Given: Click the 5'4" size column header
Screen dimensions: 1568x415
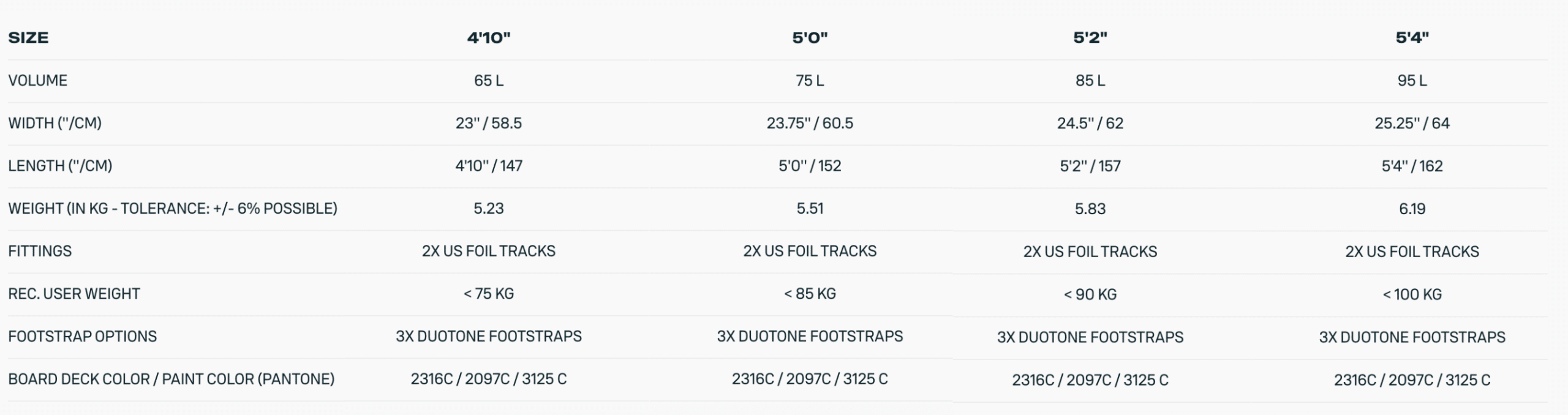Looking at the screenshot, I should coord(1412,38).
